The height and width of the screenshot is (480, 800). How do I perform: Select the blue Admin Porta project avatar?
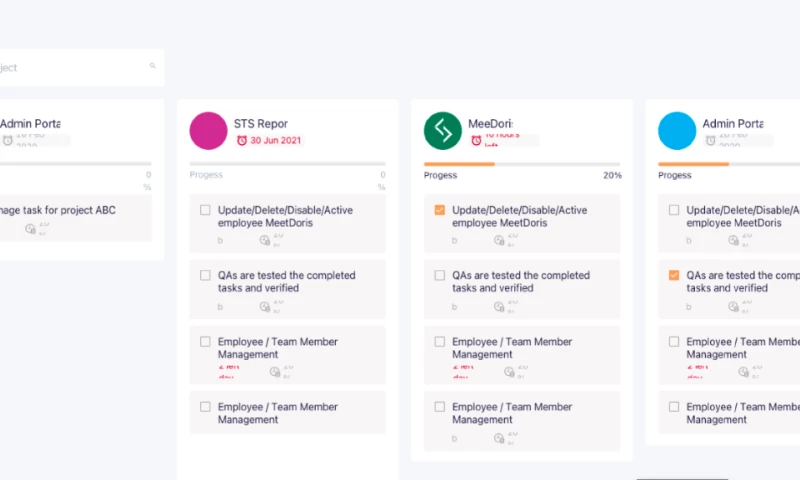(677, 131)
